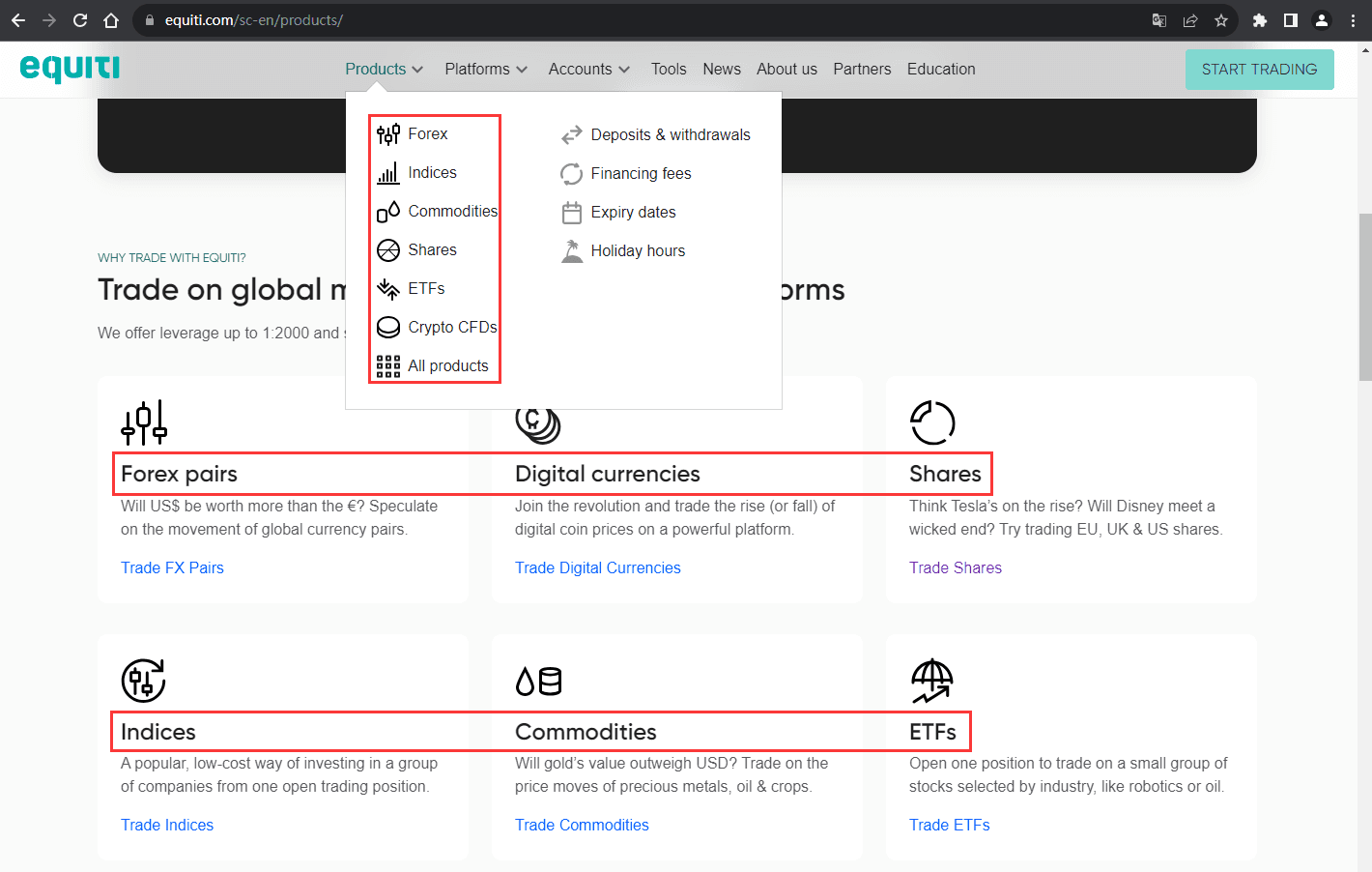Toggle the browser side panel icon
The width and height of the screenshot is (1372, 872).
(1291, 20)
